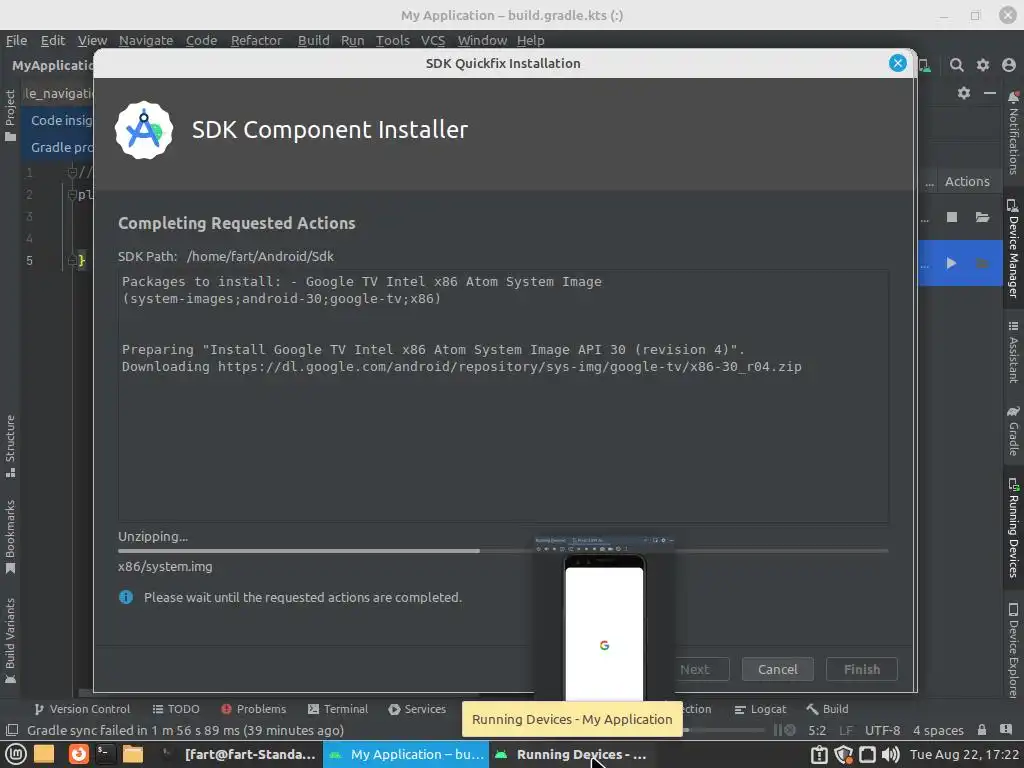Toggle tool window bars icon at status bar left

(12, 730)
